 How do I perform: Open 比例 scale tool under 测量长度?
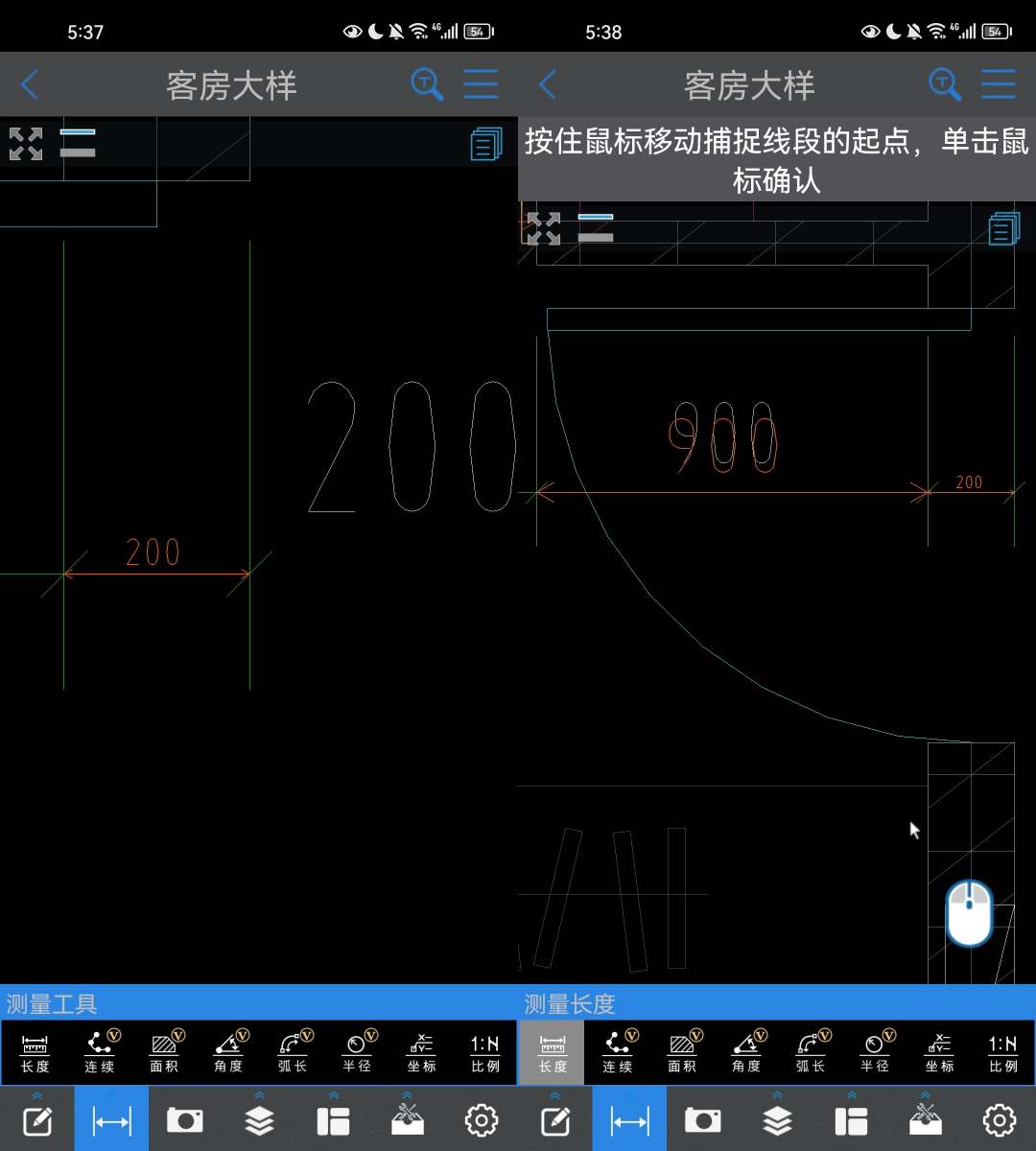[x=1003, y=1052]
